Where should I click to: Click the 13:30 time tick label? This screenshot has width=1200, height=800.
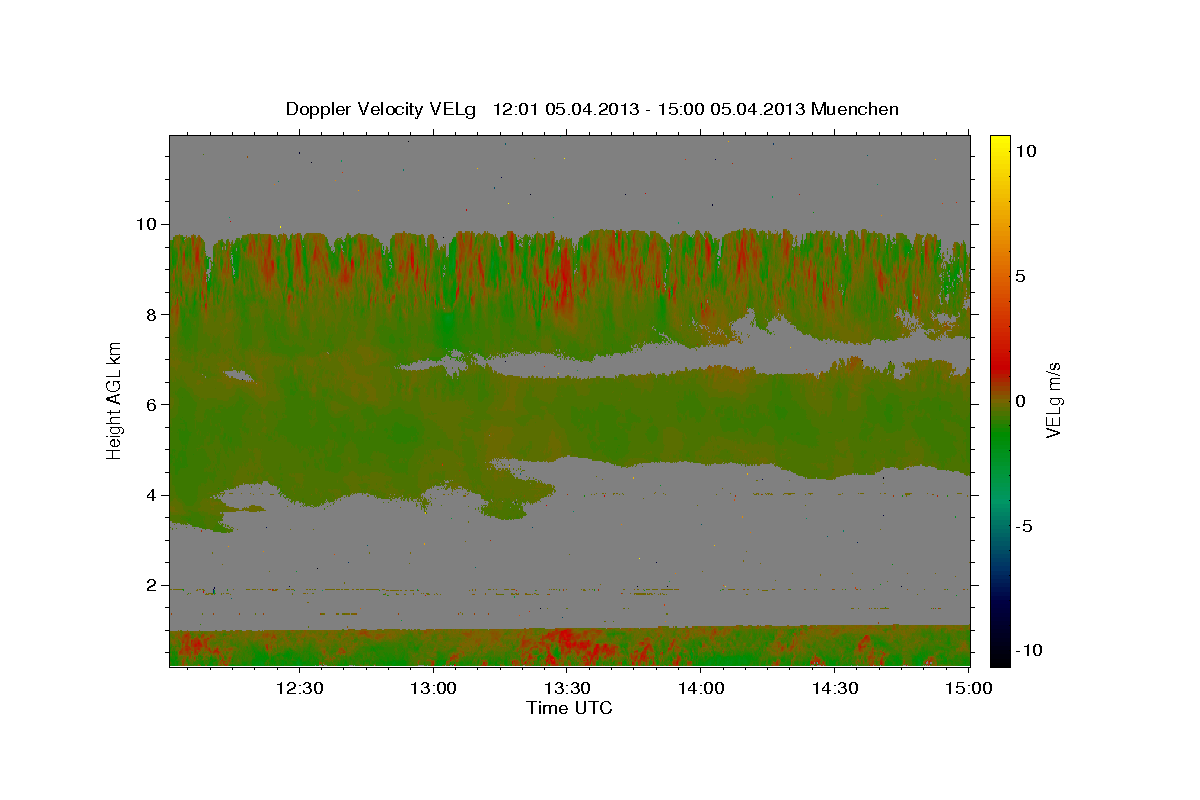567,689
